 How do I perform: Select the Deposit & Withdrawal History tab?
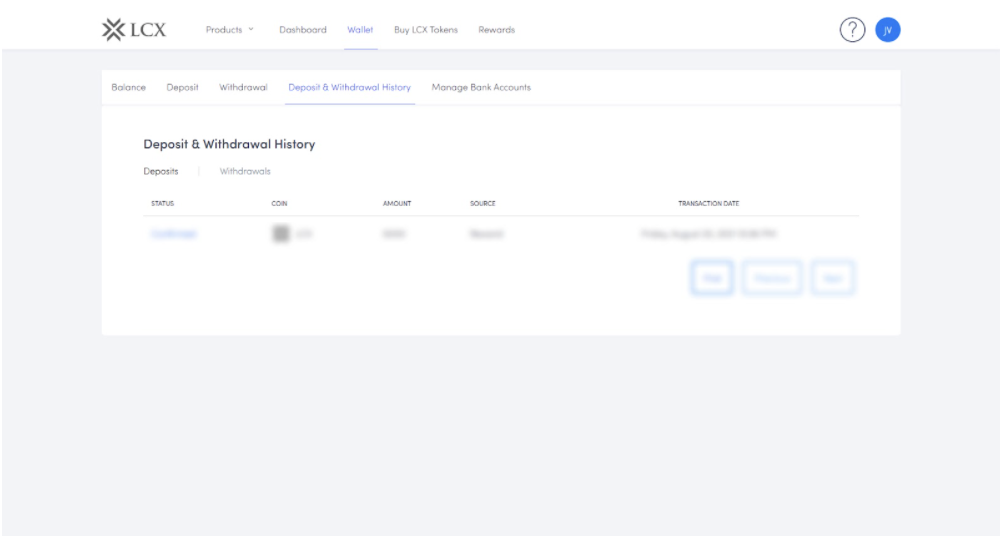click(x=349, y=87)
